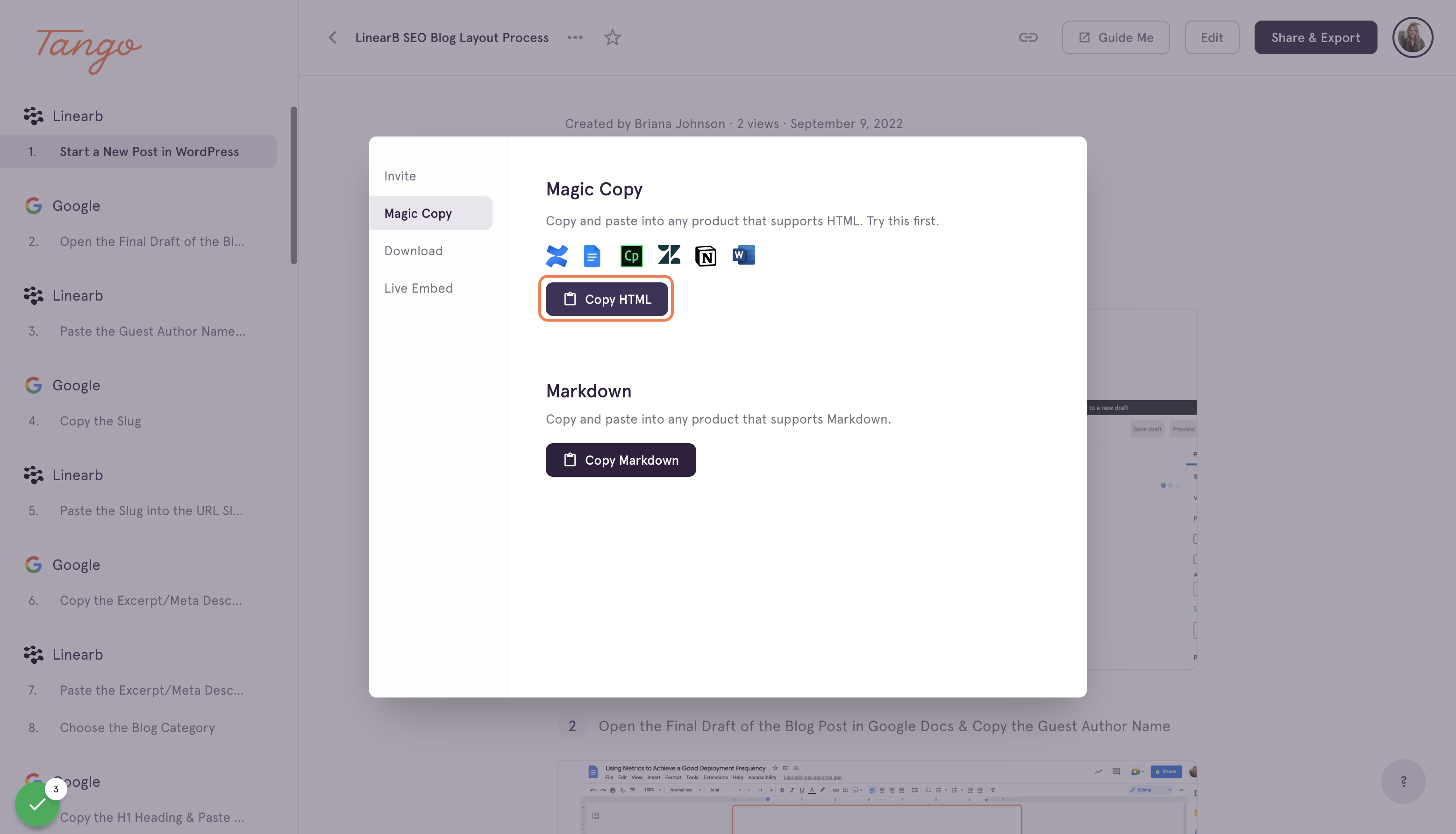Select step 5 Paste the Slug into URL
This screenshot has height=834, width=1456.
pos(138,511)
